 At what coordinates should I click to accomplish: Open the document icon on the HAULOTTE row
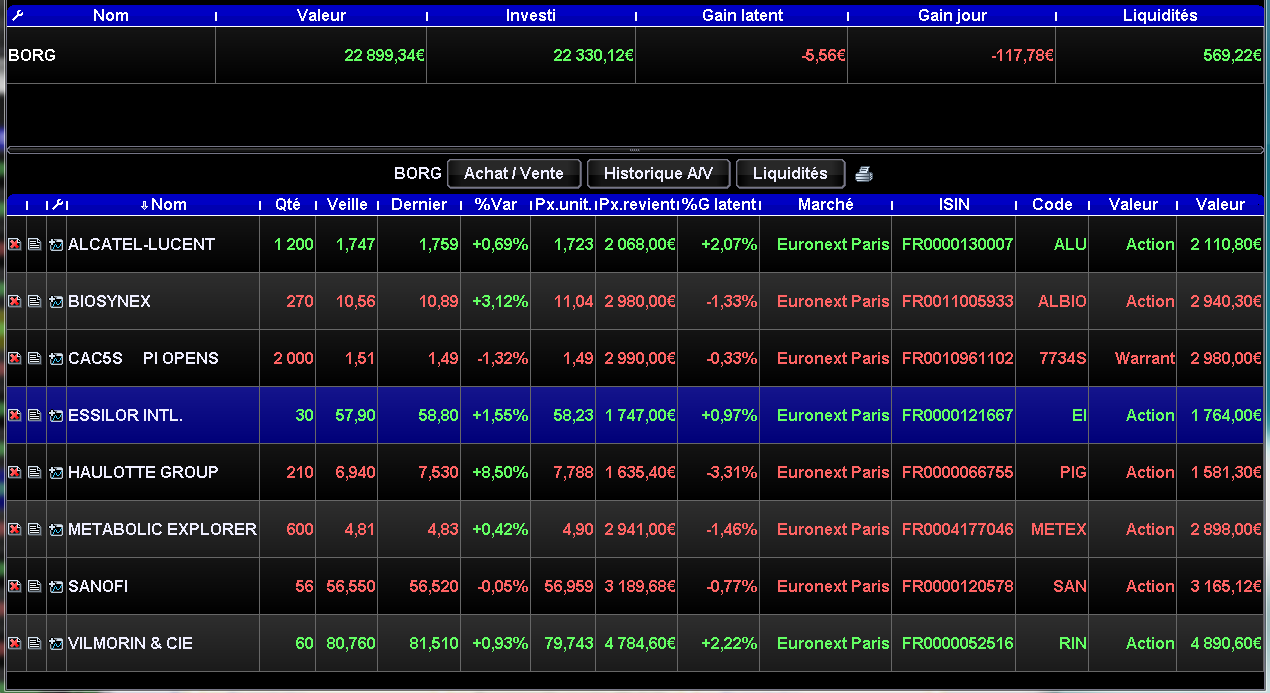[x=35, y=472]
